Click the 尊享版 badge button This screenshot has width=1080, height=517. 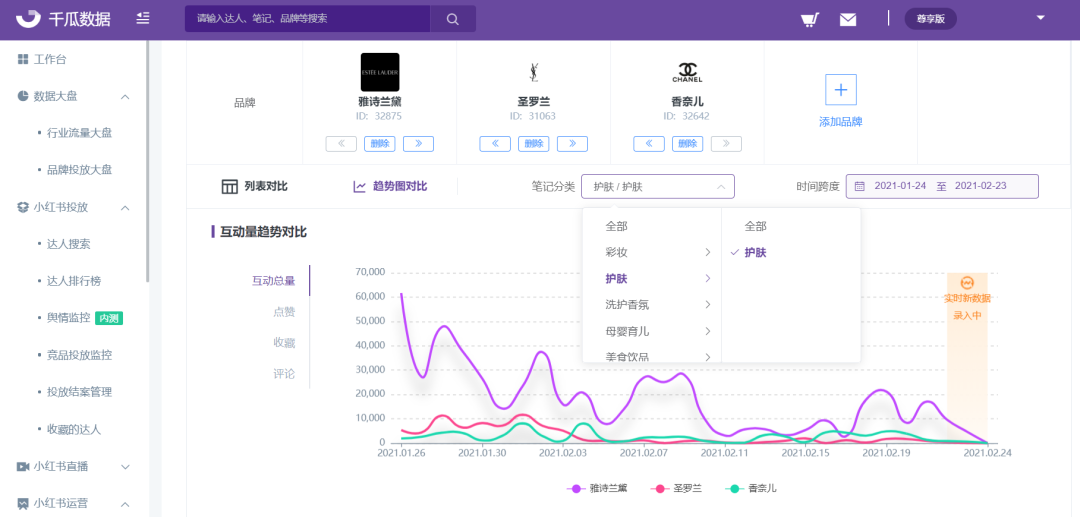931,19
